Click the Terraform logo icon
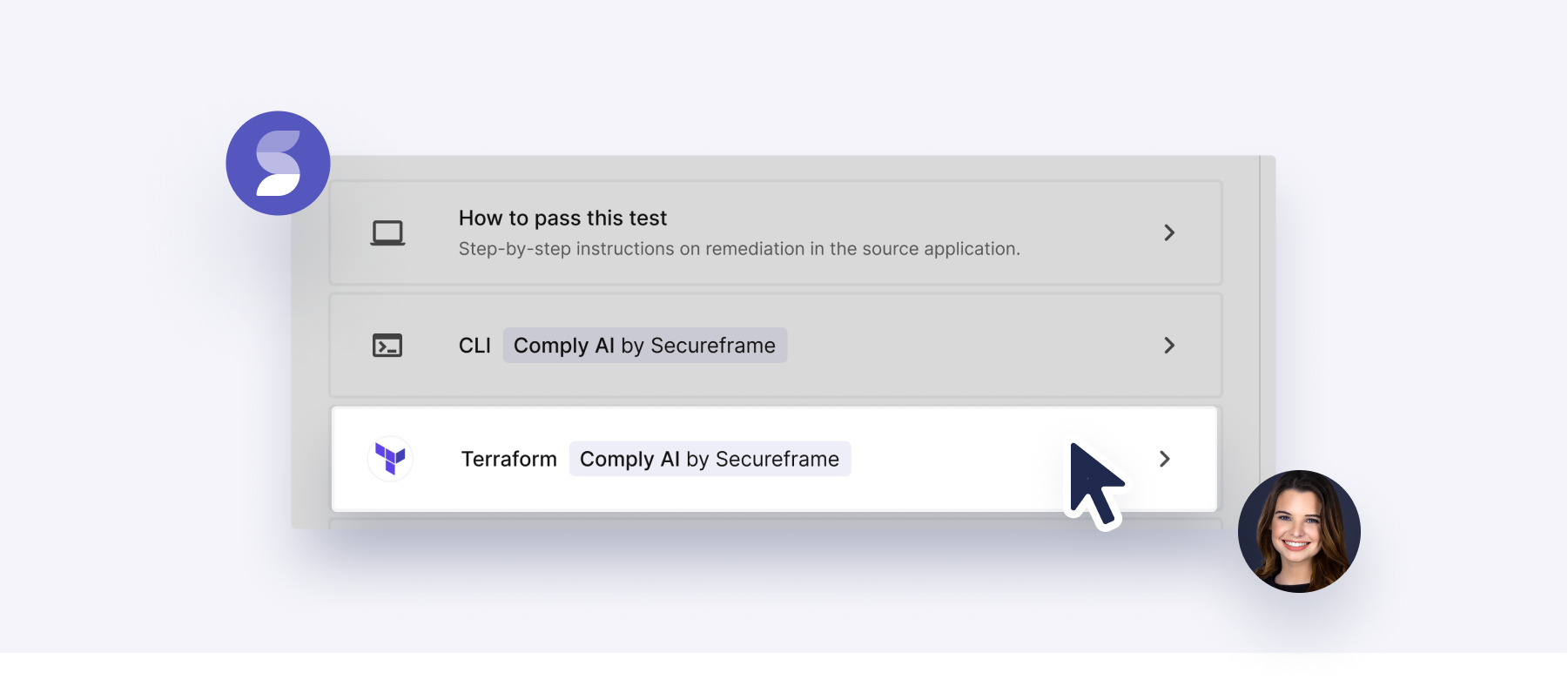The height and width of the screenshot is (693, 1568). [390, 458]
